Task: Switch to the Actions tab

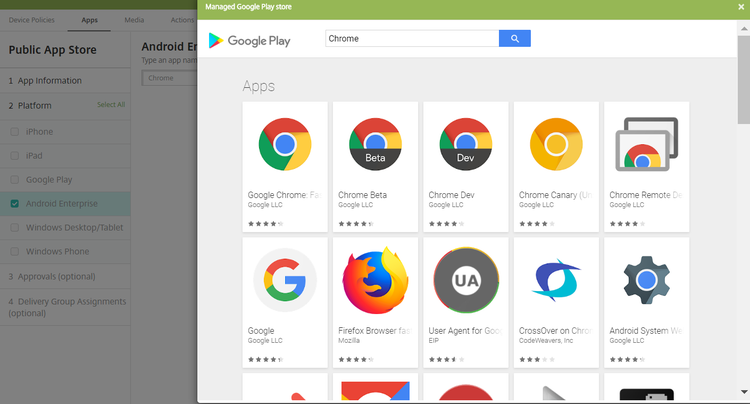Action: [x=182, y=20]
